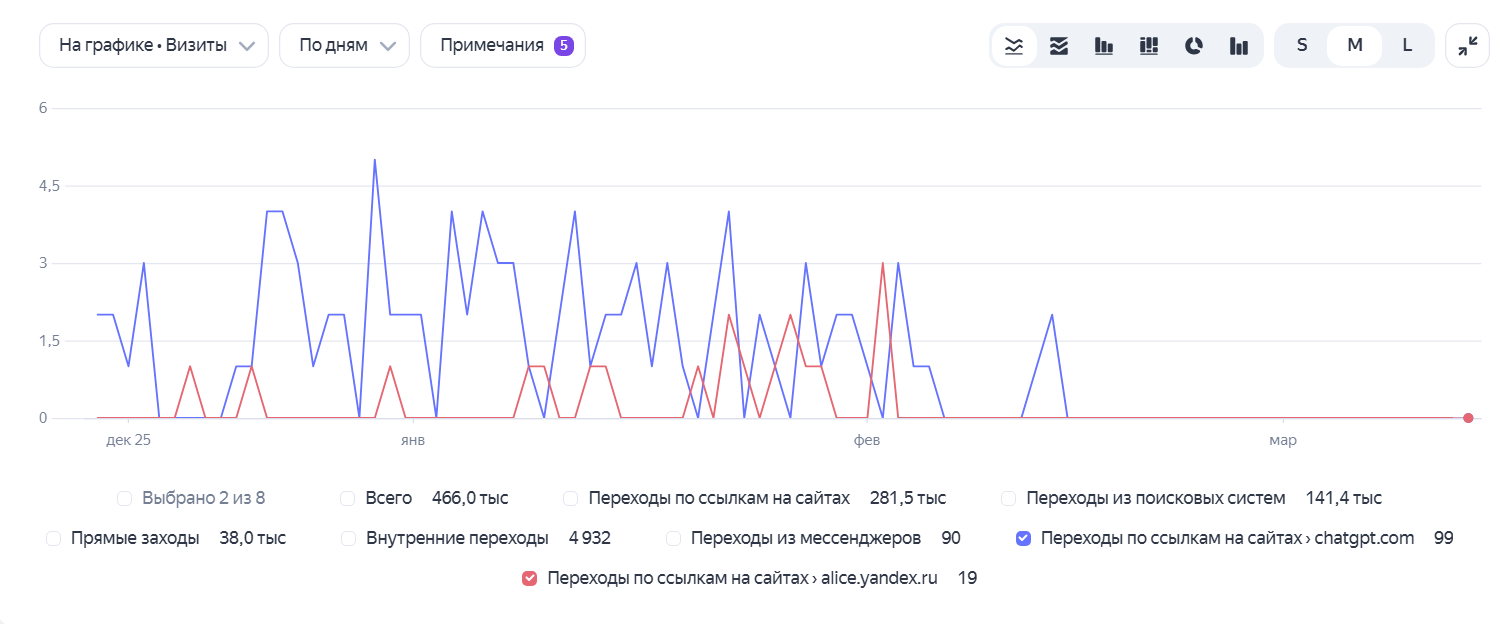Select the line chart view icon

click(1013, 45)
